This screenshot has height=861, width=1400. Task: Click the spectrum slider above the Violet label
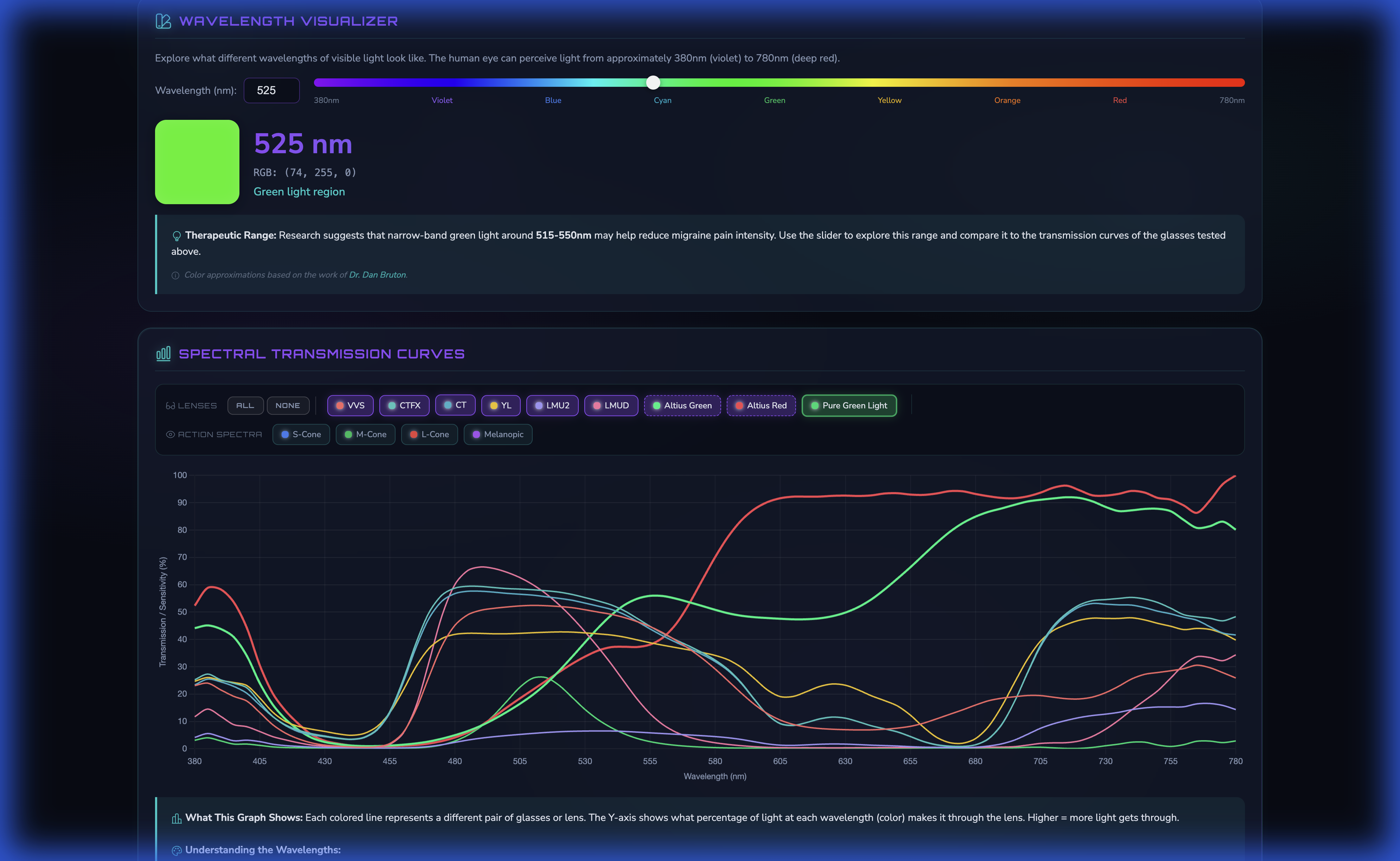click(x=442, y=83)
